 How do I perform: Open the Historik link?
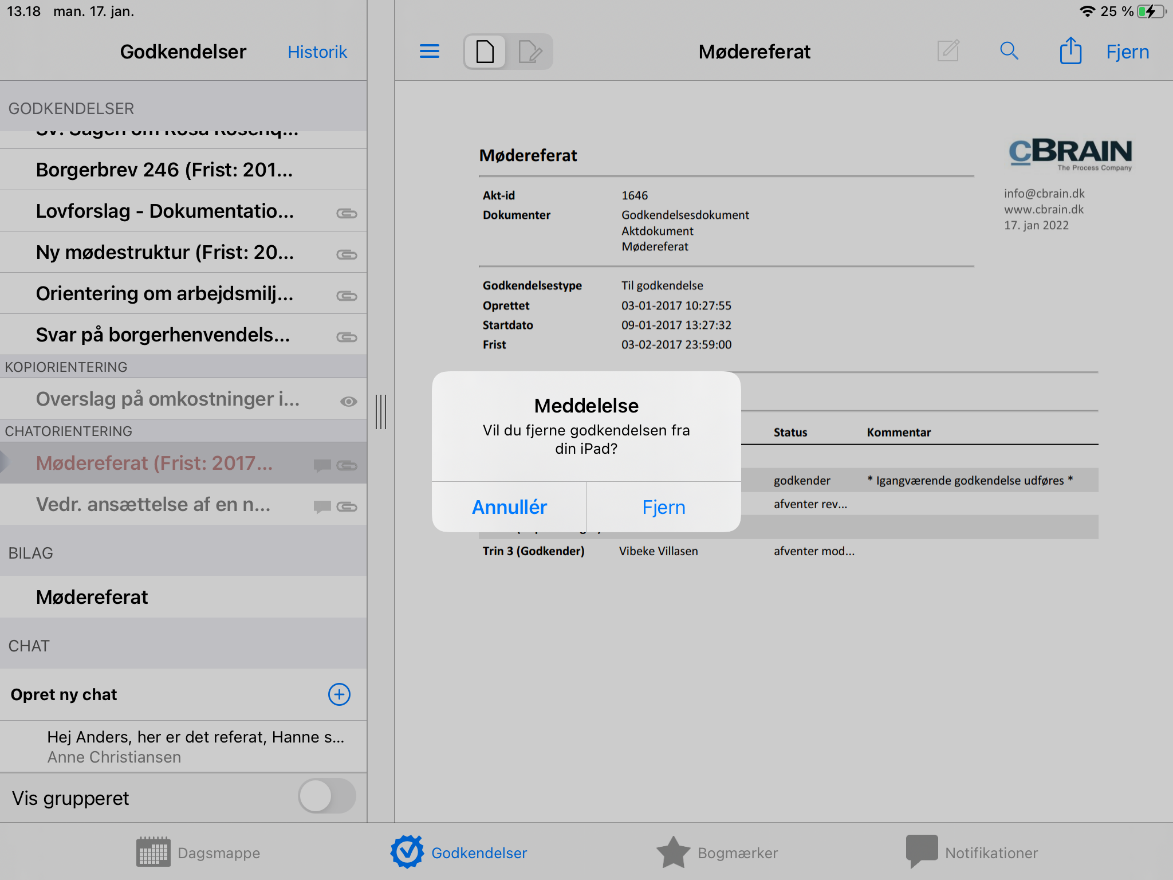click(317, 52)
